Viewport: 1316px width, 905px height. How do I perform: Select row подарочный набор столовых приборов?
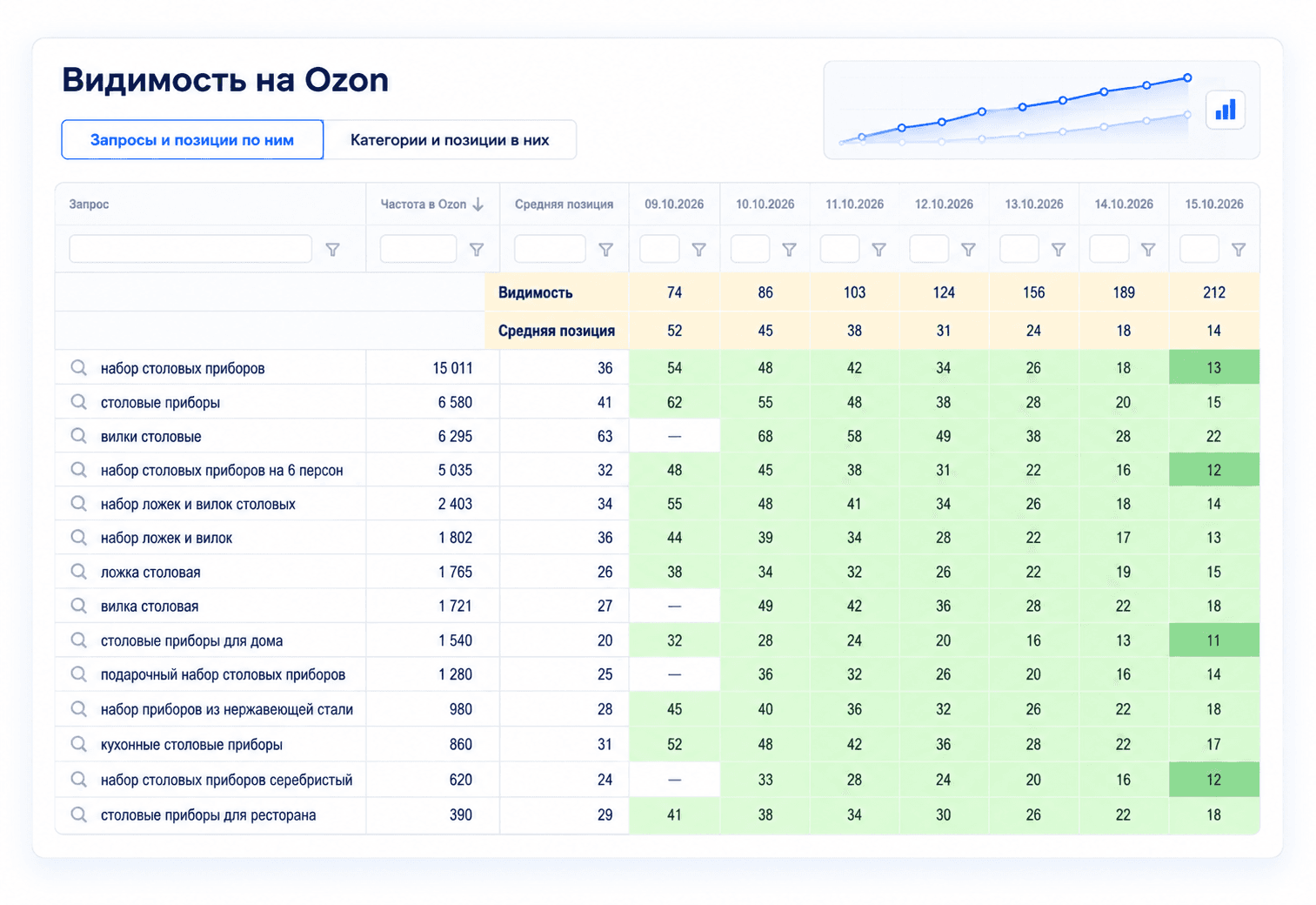pyautogui.click(x=657, y=674)
